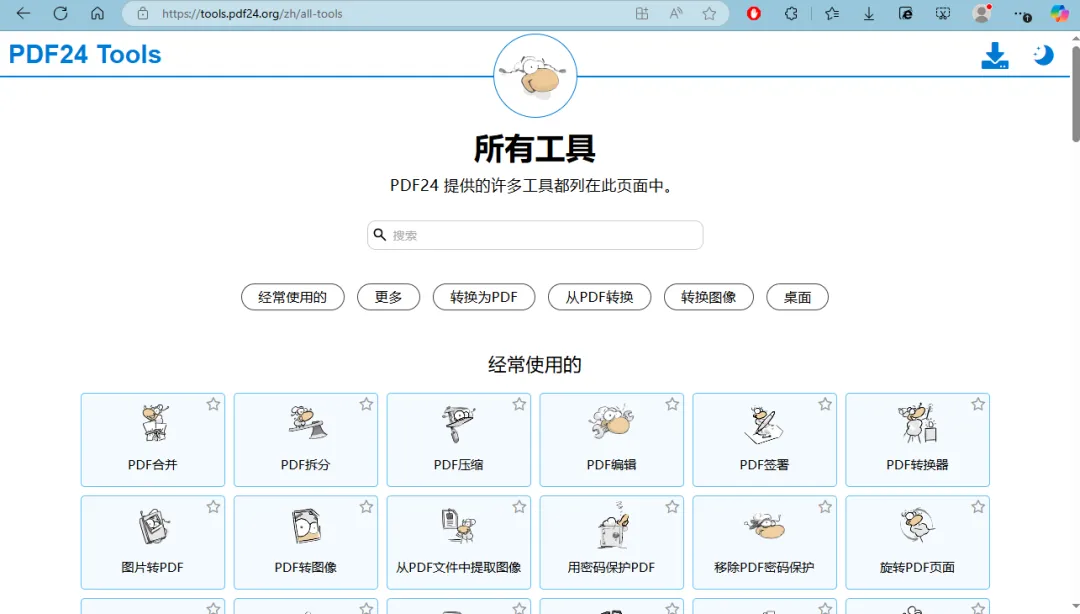Select the 转换图像 category filter
This screenshot has height=614, width=1080.
click(709, 297)
